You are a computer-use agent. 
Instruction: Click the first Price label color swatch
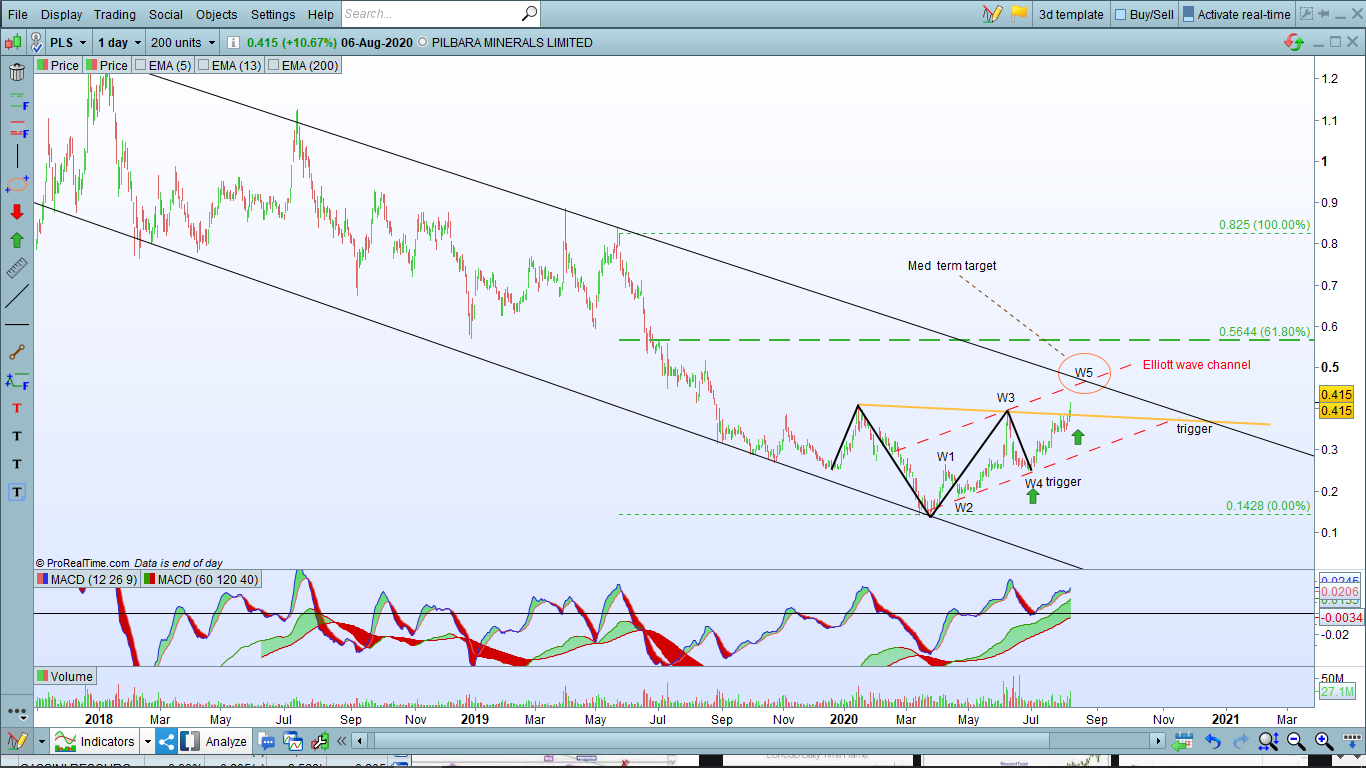click(x=42, y=65)
